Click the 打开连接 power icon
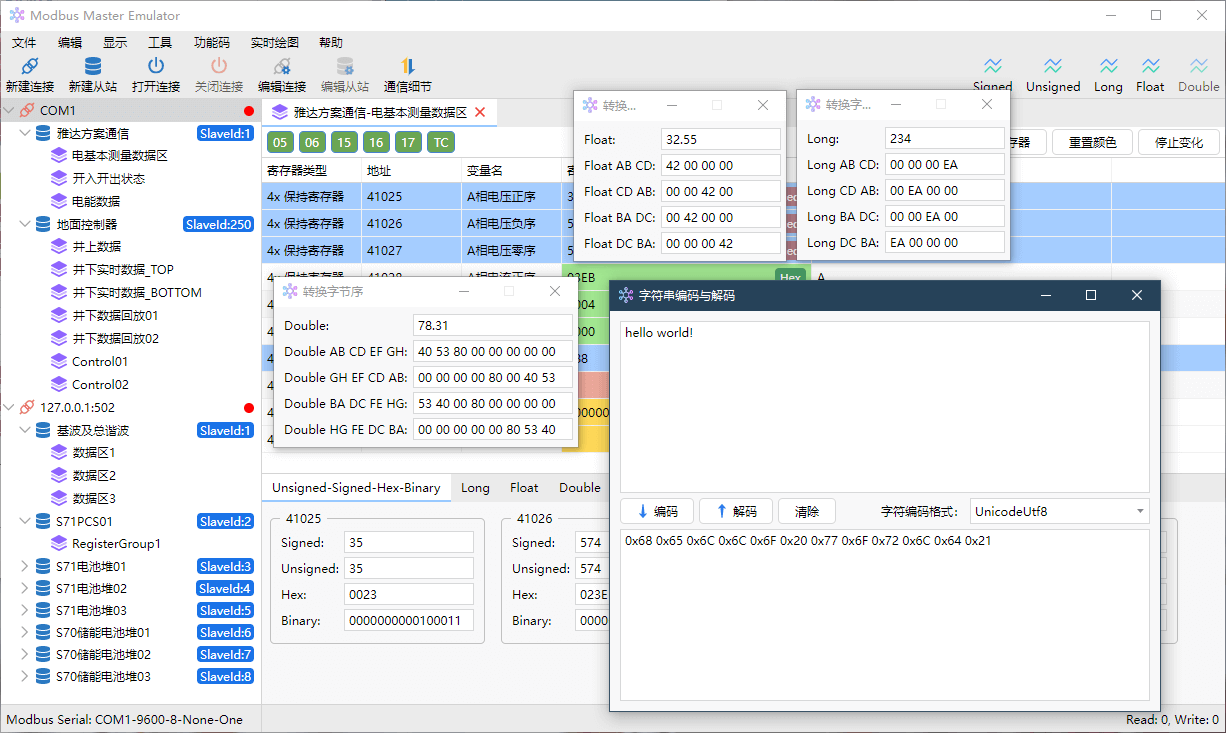The image size is (1226, 733). (156, 67)
